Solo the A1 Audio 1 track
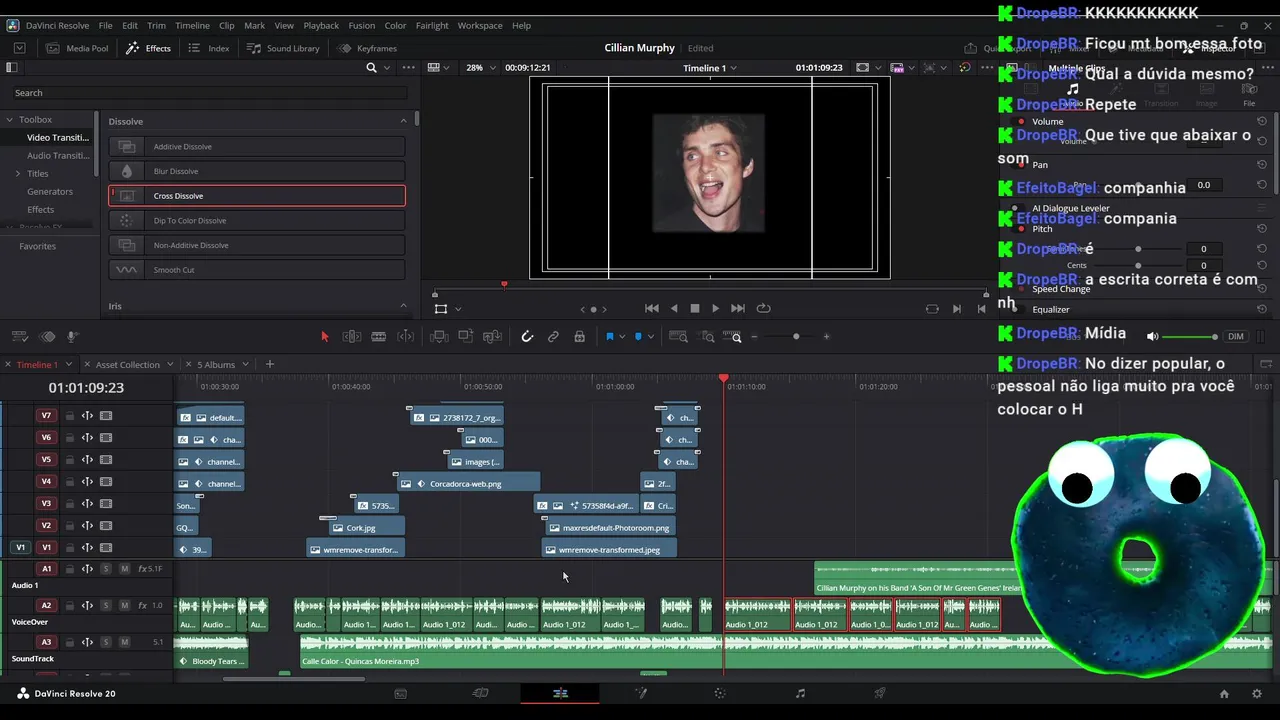1280x720 pixels. [105, 568]
